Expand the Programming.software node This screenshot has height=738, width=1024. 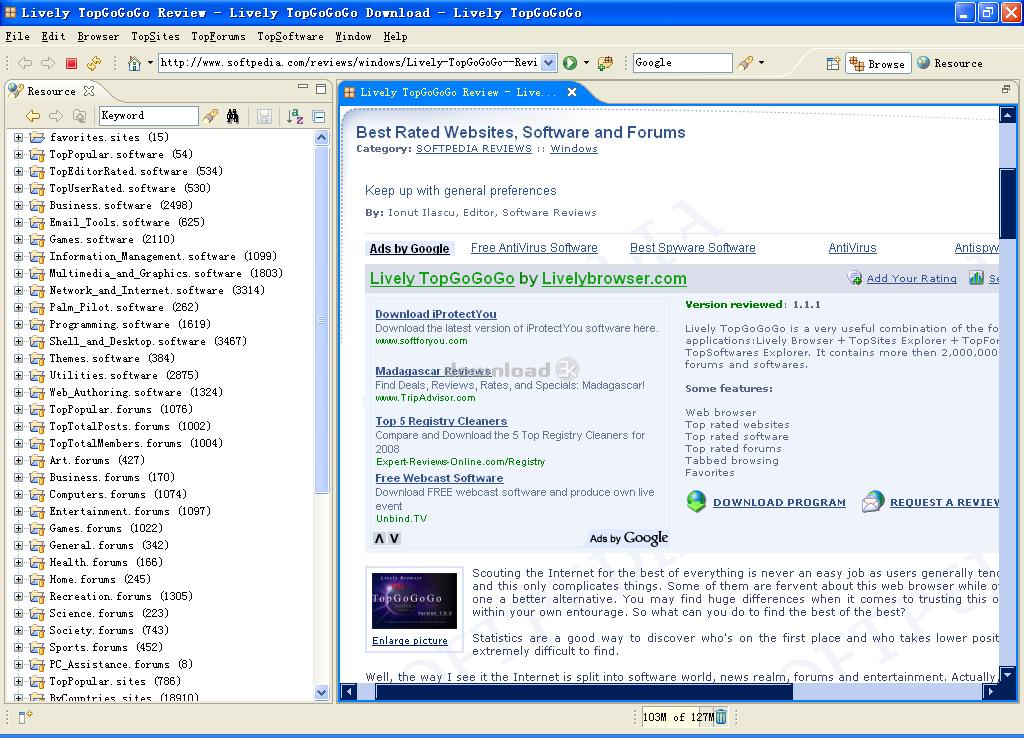[x=18, y=324]
